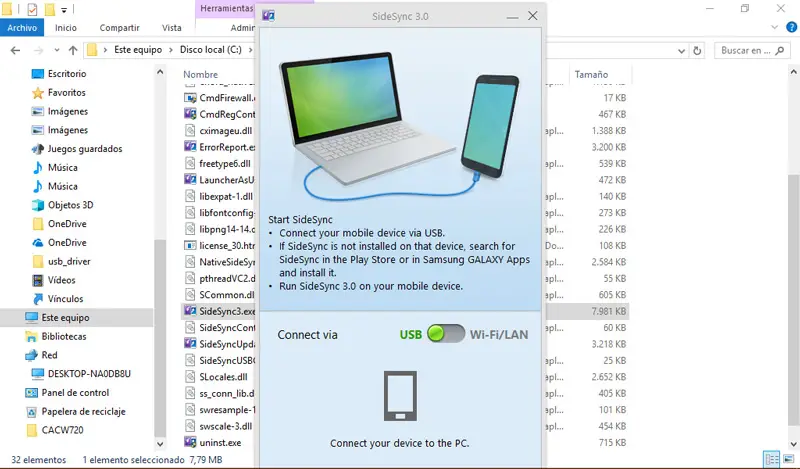Collapse the ribbon with the chevron
The height and width of the screenshot is (469, 800).
pos(774,27)
